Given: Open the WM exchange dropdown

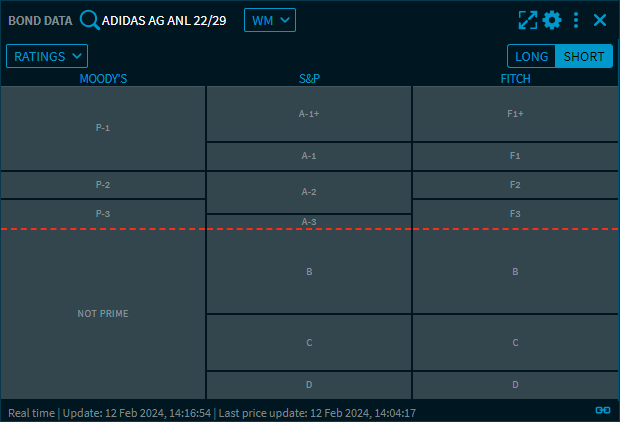Looking at the screenshot, I should coord(269,20).
